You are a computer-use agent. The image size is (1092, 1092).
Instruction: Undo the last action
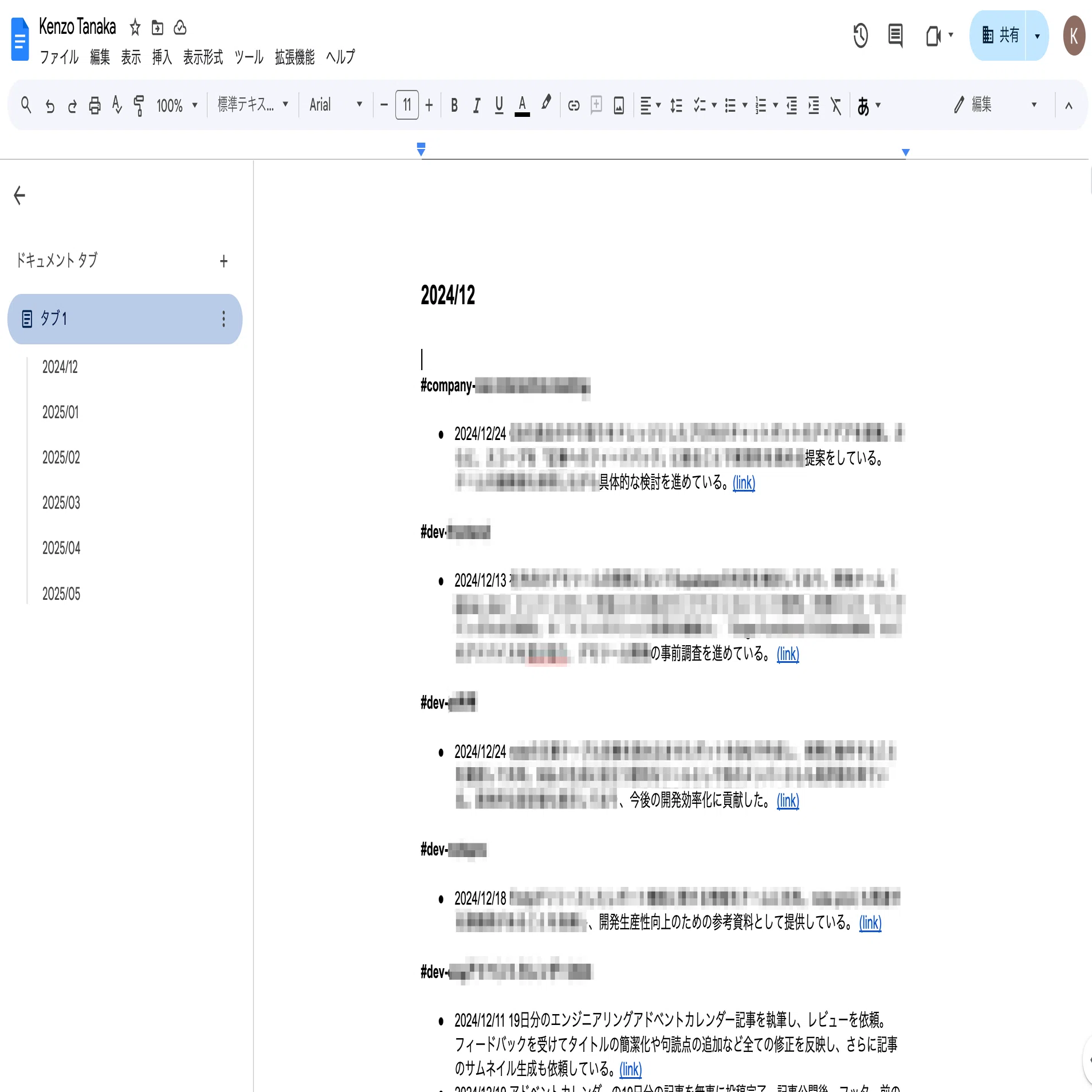[x=50, y=105]
